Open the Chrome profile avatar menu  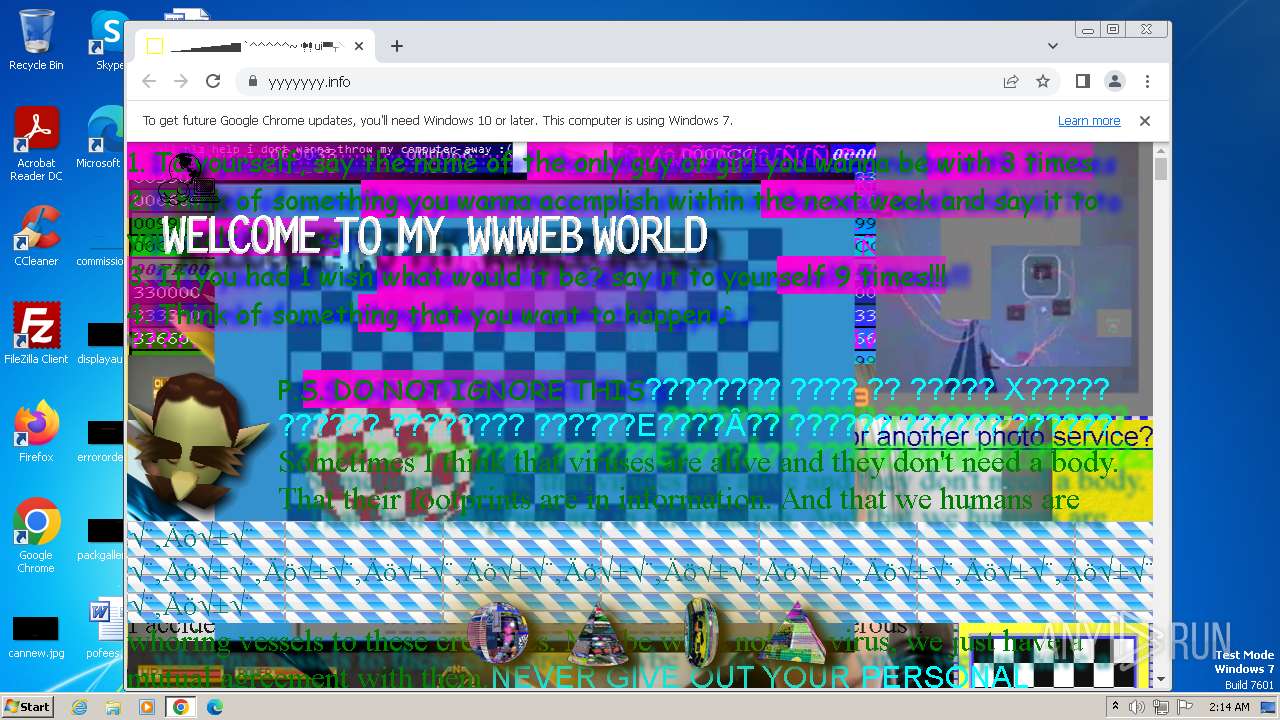(1115, 81)
